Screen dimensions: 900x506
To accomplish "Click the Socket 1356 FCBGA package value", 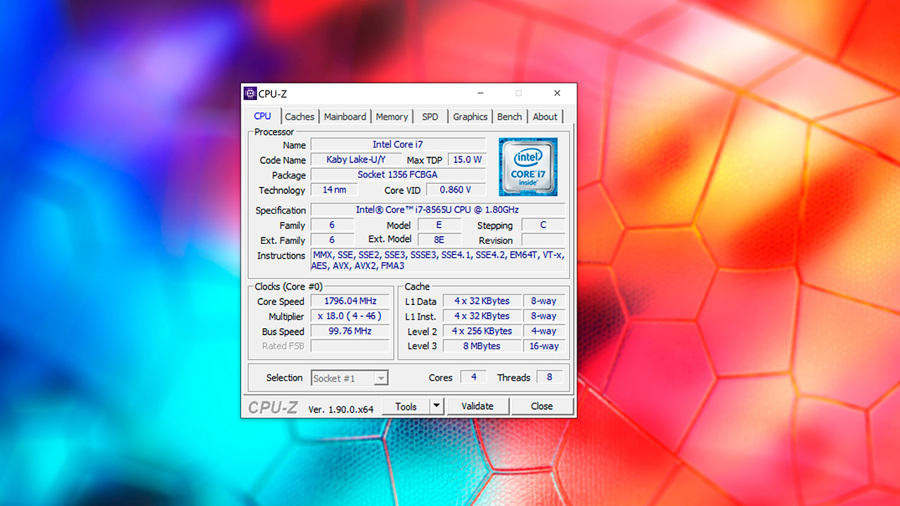I will [x=398, y=174].
